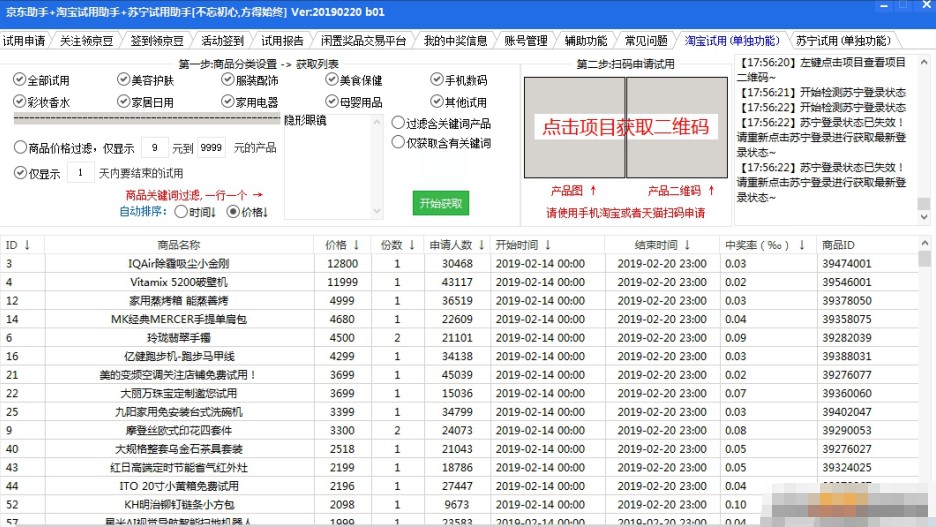
Task: Open the 签到领京豆 tab
Action: [x=157, y=41]
